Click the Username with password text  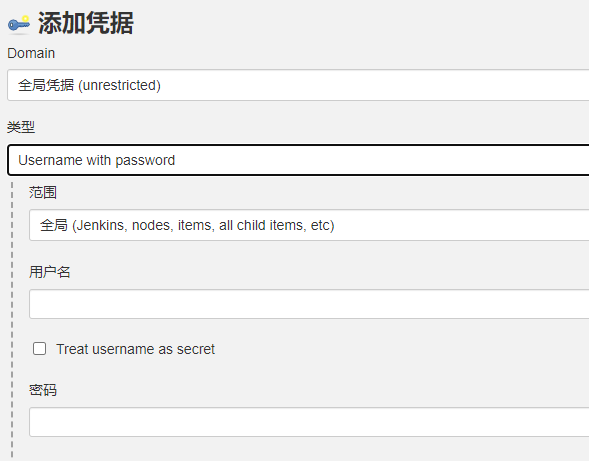tap(97, 160)
